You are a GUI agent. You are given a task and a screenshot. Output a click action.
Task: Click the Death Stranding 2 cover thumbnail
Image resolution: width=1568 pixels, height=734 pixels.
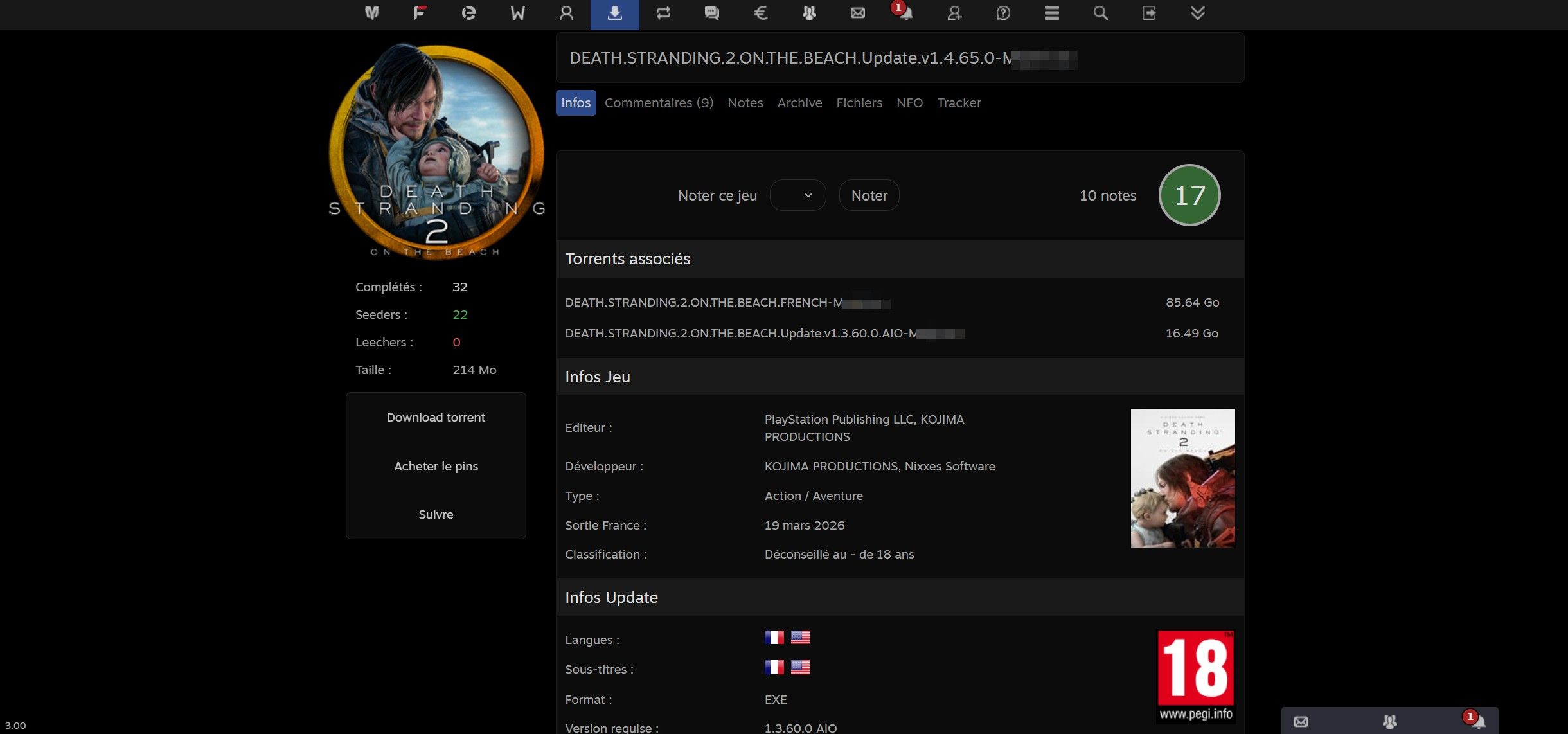click(1182, 478)
